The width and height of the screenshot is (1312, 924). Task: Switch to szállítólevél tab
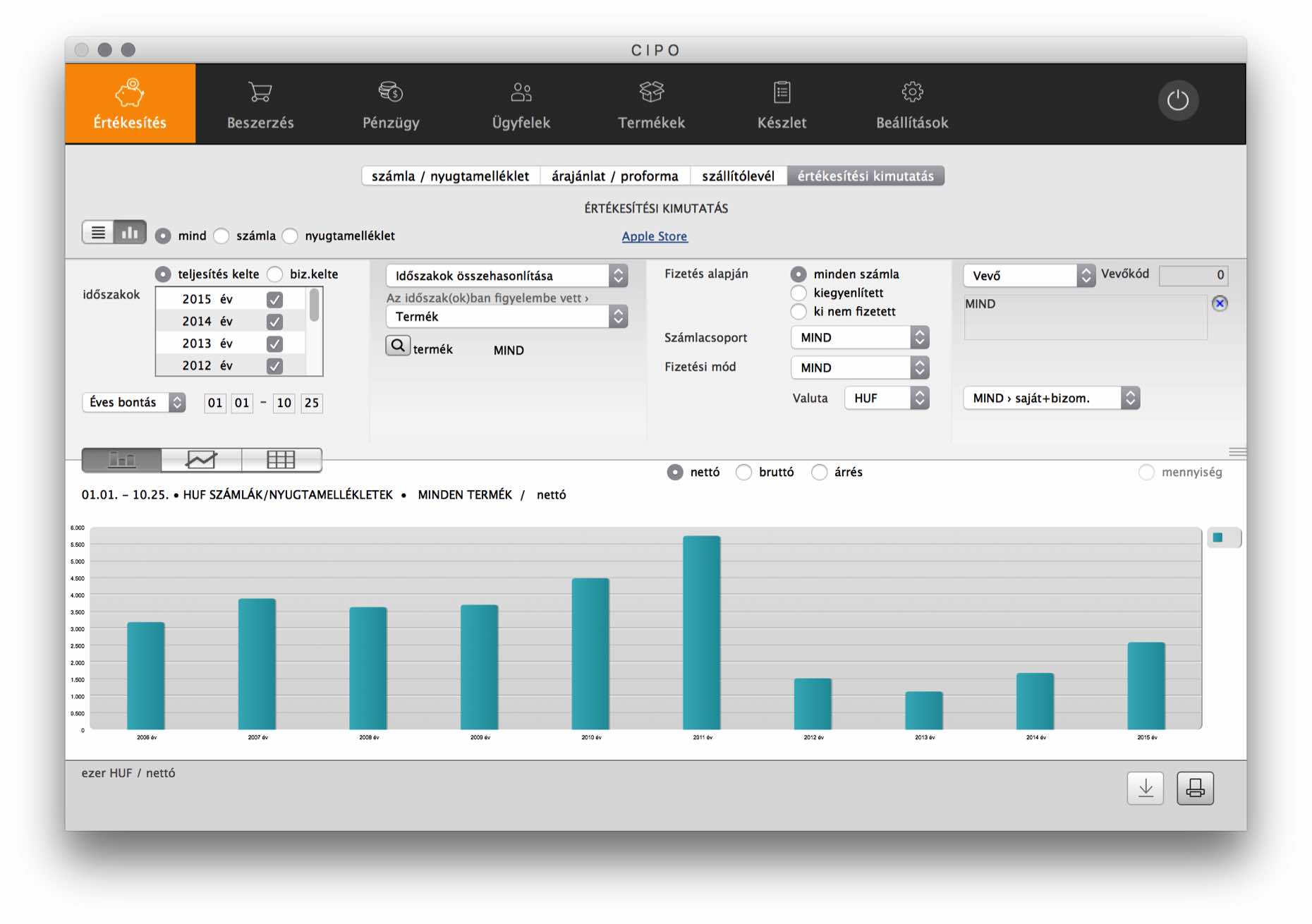pyautogui.click(x=738, y=176)
